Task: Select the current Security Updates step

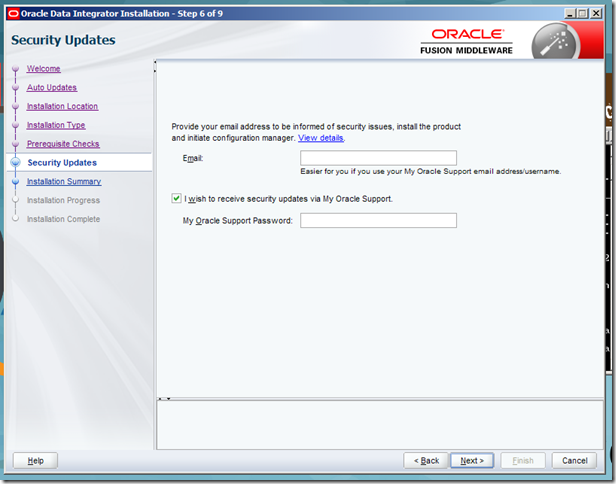Action: (x=62, y=163)
